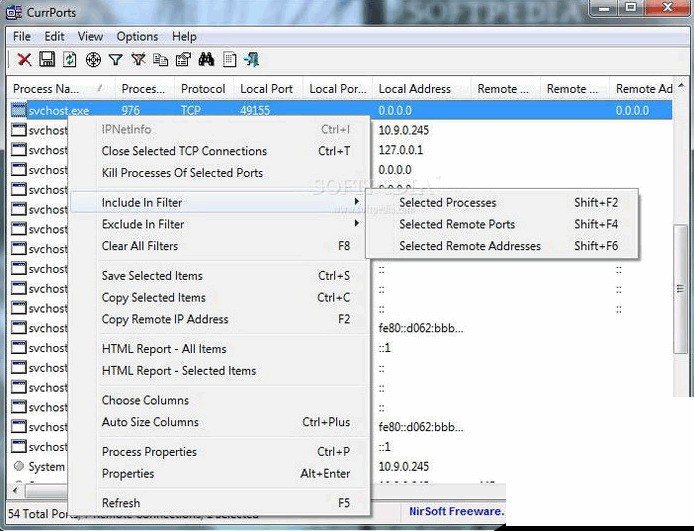Viewport: 694px width, 531px height.
Task: Open the Edit menu
Action: click(x=54, y=36)
